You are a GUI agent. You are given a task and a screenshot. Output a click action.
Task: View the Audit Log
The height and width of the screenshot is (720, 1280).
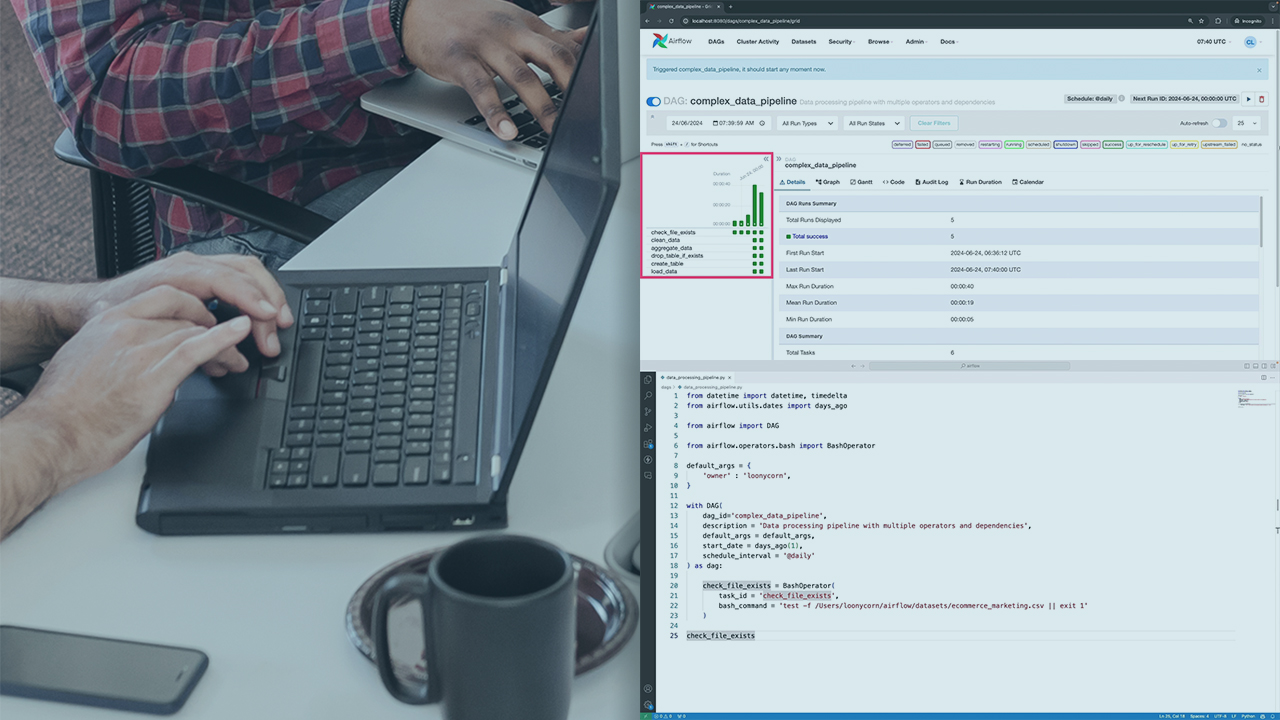[x=931, y=181]
